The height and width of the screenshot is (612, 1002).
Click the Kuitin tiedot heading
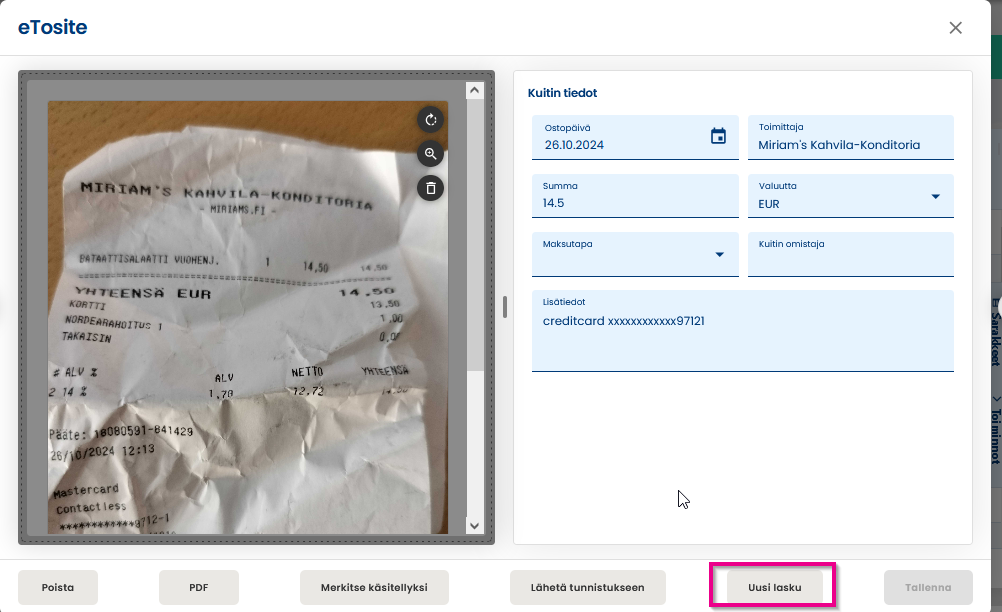tap(562, 93)
